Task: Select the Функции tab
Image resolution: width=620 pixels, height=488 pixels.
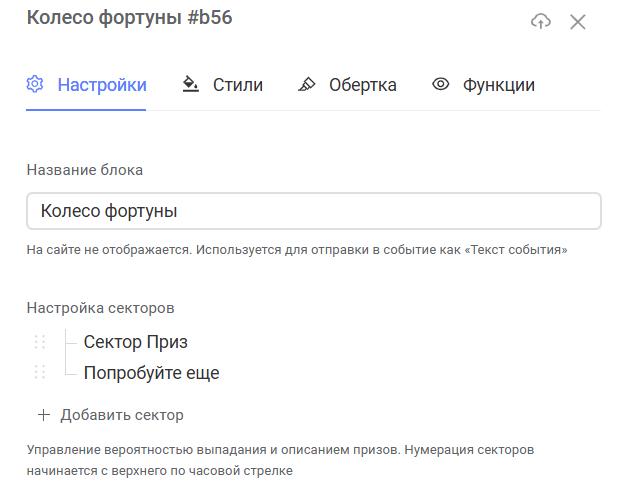Action: pos(483,85)
